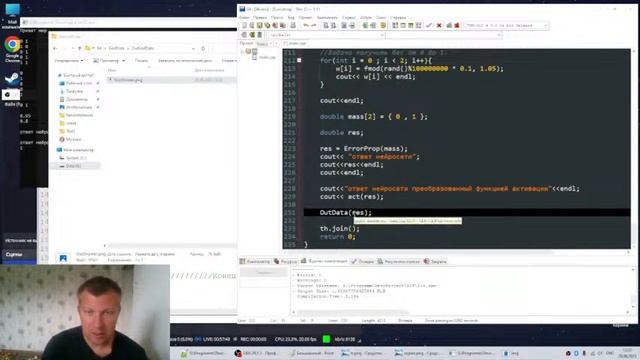
Task: Click the Закрыть tab to hide bottom panel
Action: tap(436, 261)
